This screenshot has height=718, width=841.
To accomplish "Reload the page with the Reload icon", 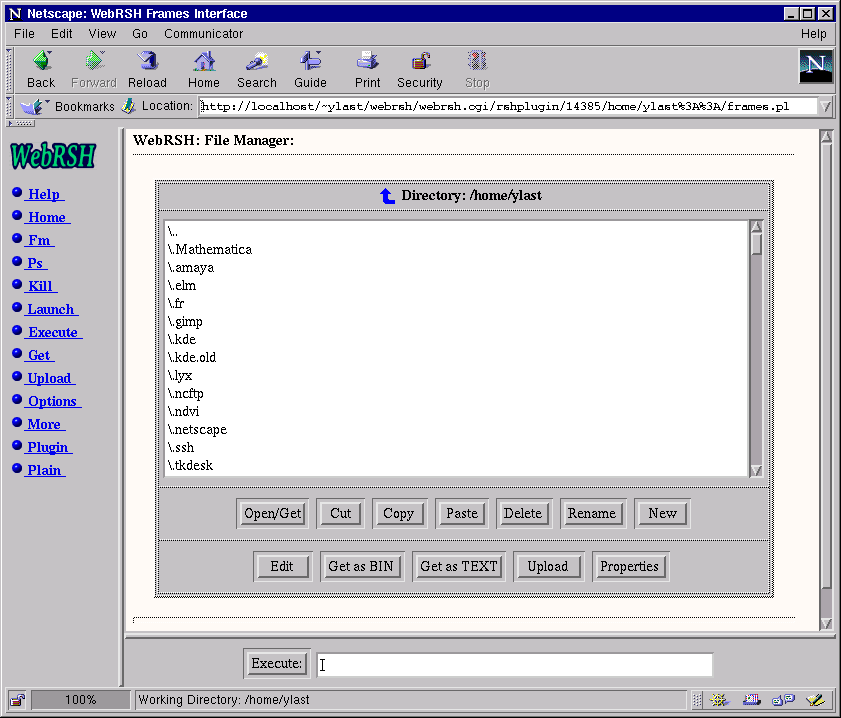I will (147, 61).
